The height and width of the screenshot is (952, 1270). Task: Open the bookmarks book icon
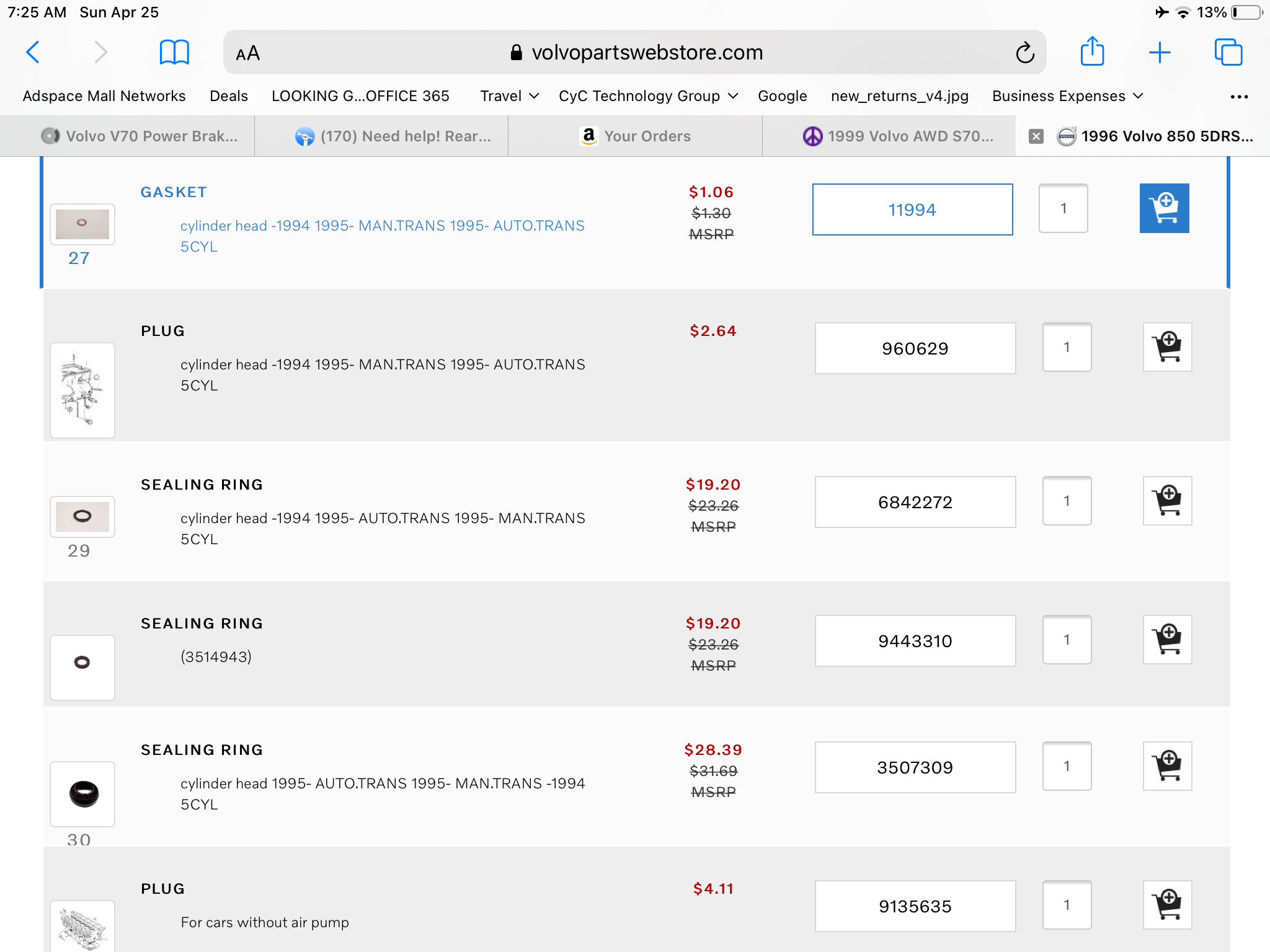[174, 52]
